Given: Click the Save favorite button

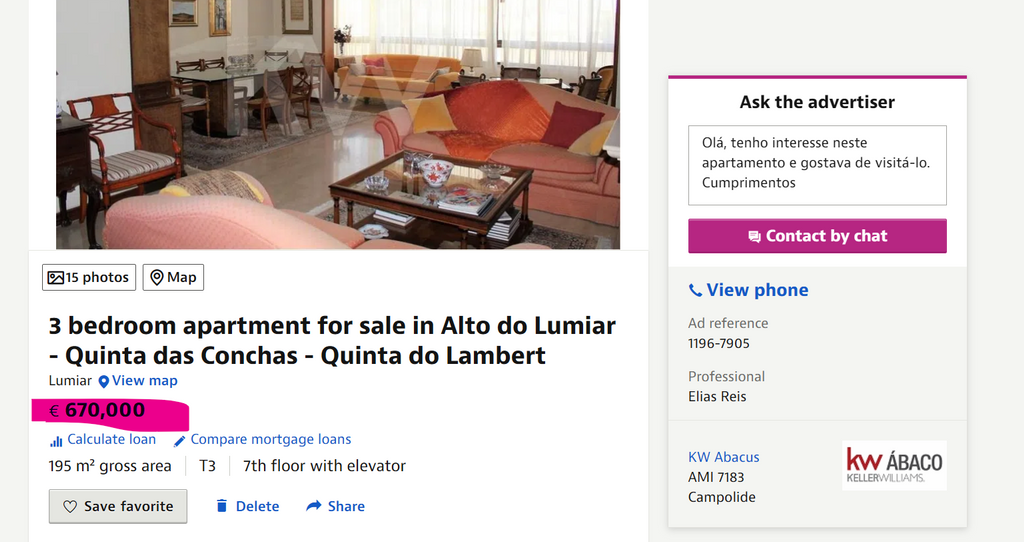Looking at the screenshot, I should [x=118, y=506].
